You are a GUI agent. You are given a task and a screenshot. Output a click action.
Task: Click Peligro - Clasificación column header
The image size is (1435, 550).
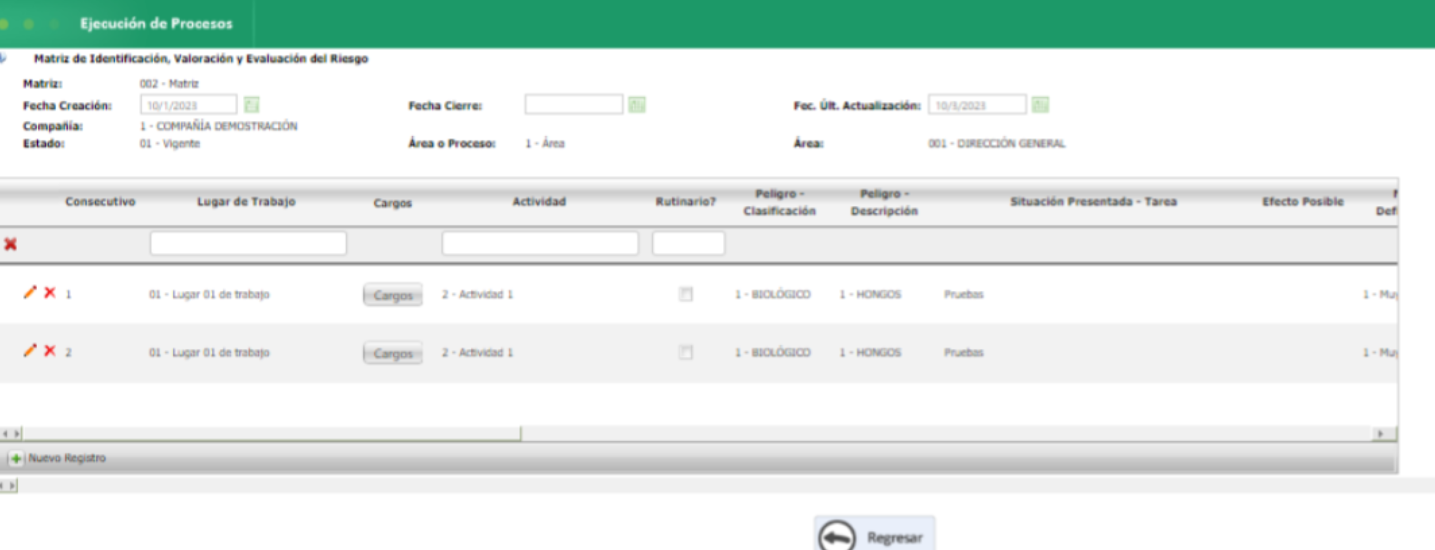click(779, 202)
